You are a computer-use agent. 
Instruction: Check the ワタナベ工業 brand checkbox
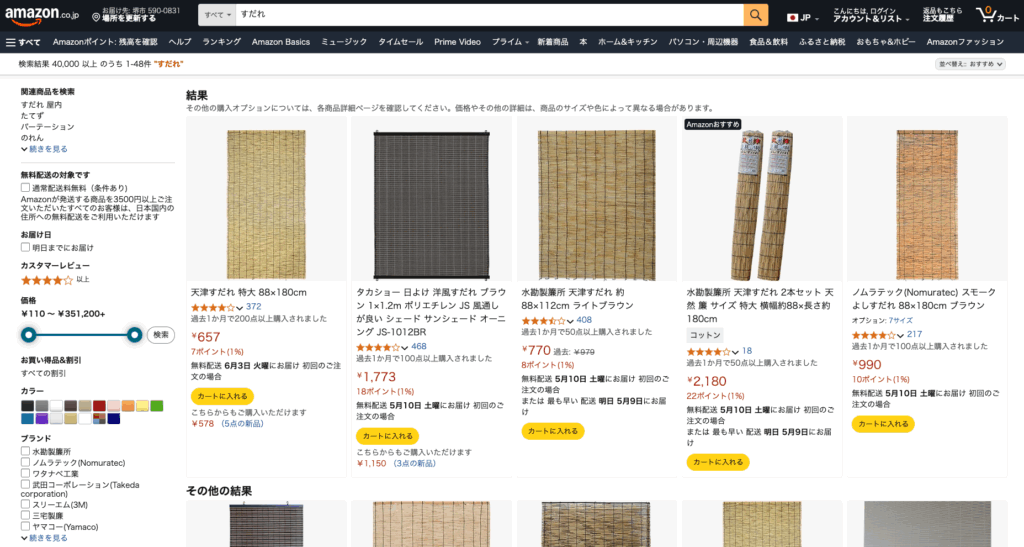[x=25, y=473]
